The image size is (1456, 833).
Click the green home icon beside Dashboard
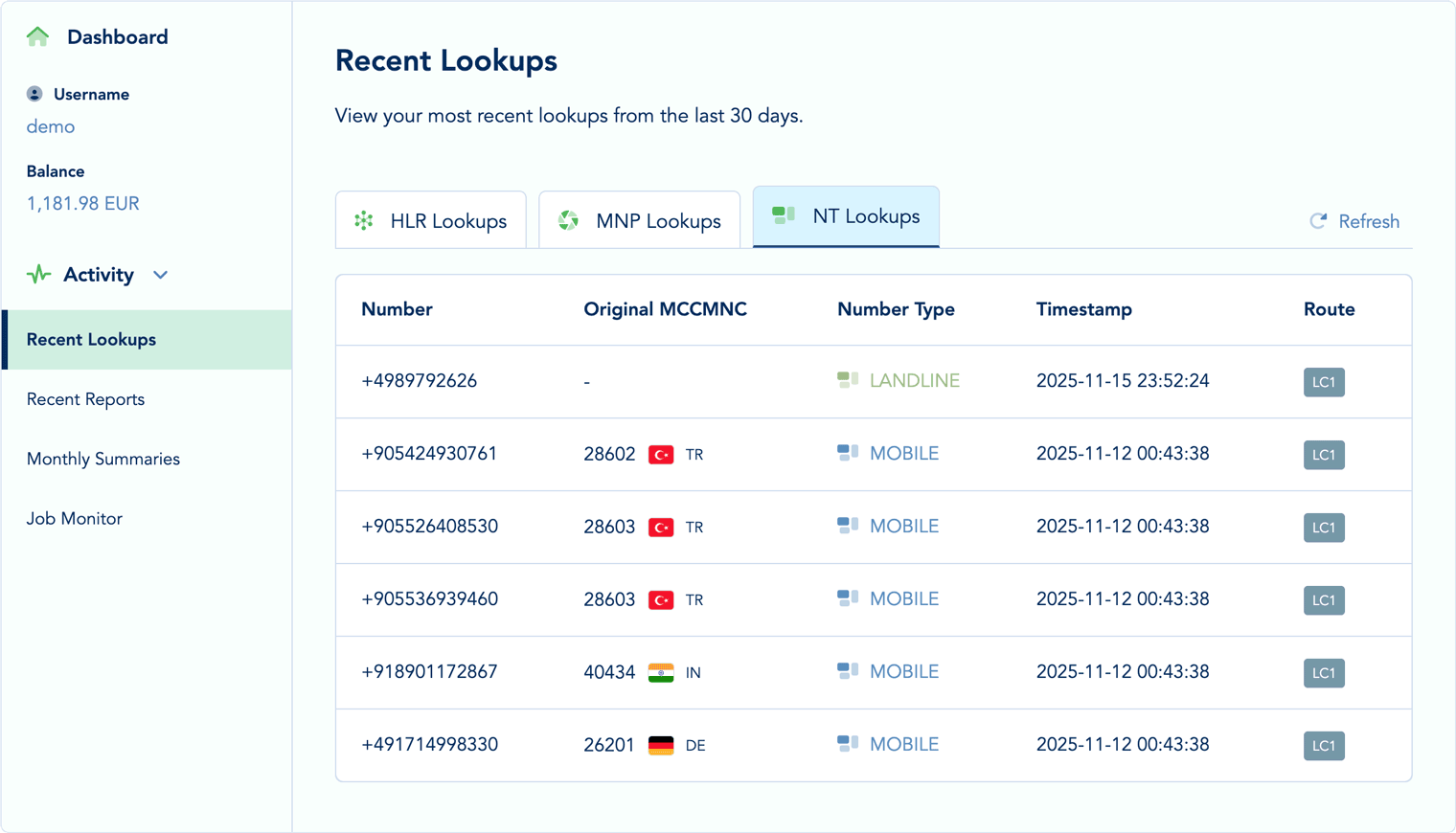[37, 35]
